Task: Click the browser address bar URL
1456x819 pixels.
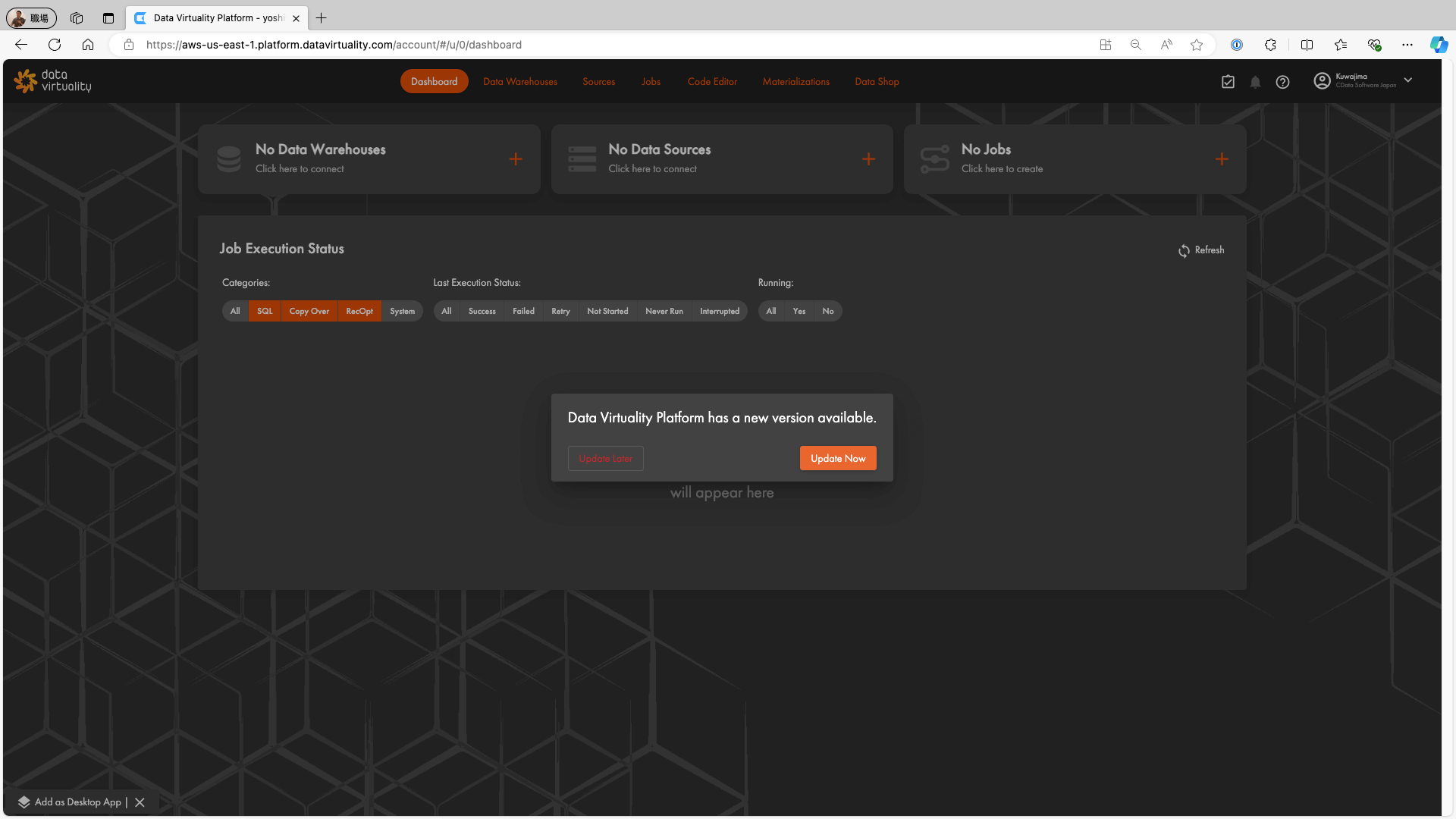Action: point(334,45)
